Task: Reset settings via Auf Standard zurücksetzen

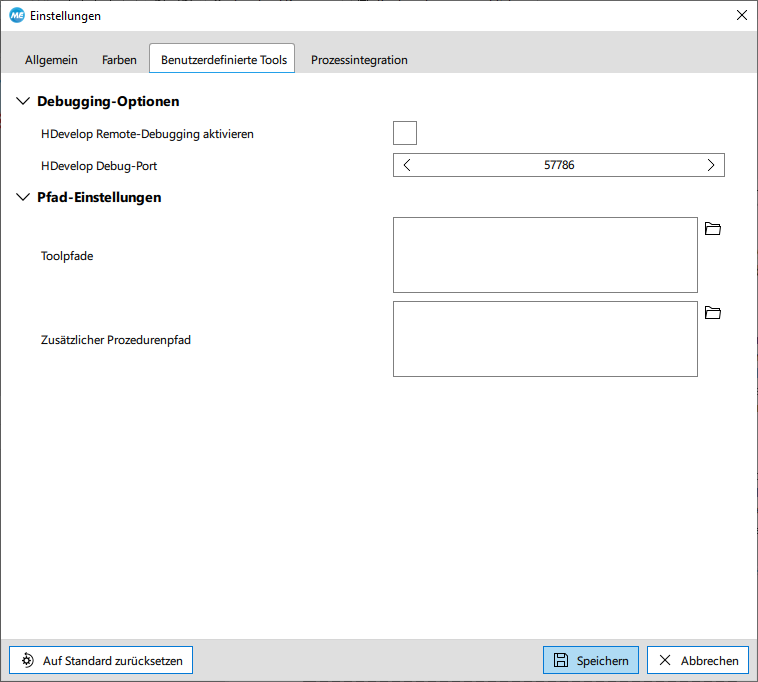Action: [101, 660]
